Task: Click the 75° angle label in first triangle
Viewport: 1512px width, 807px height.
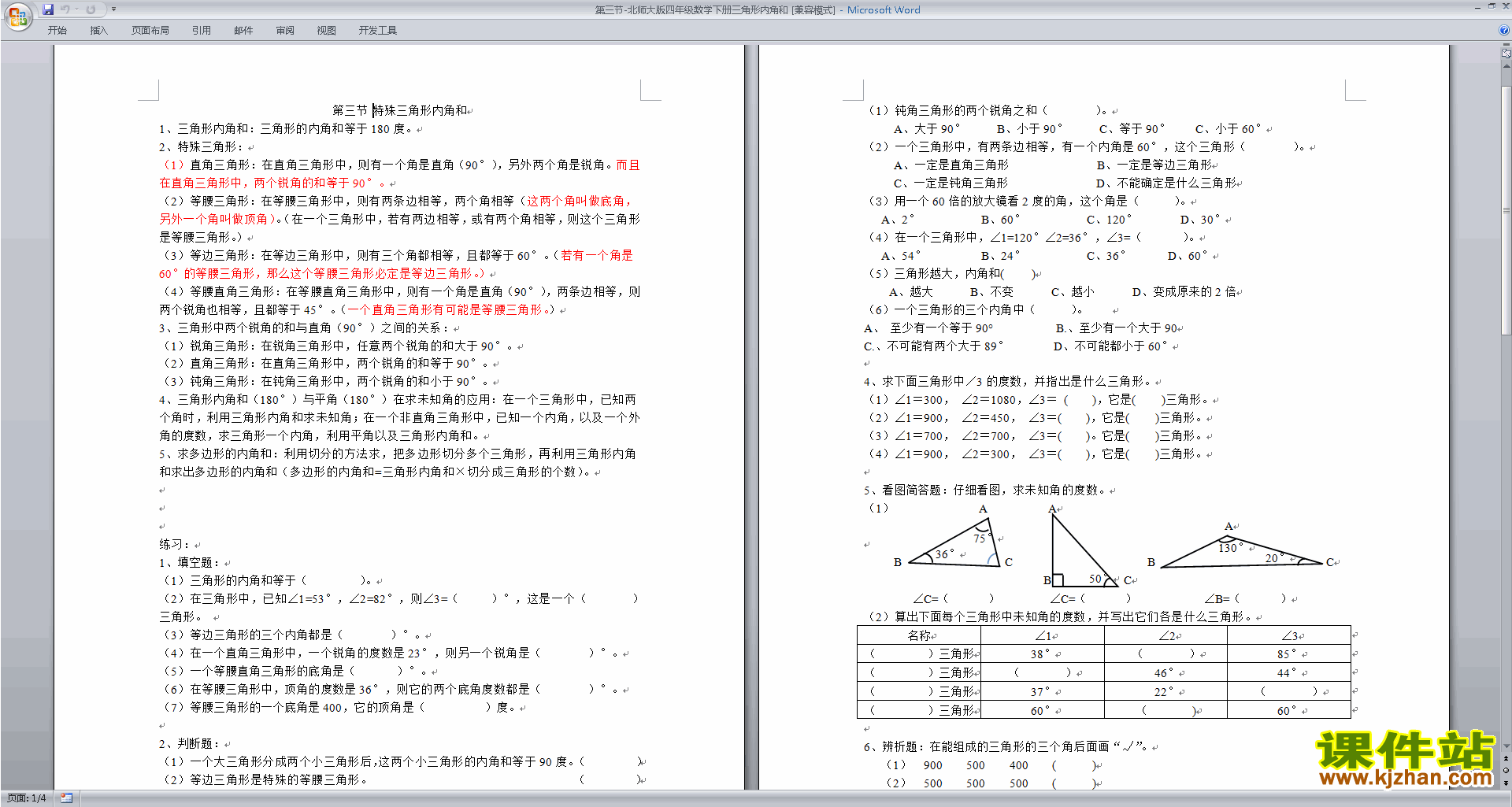Action: coord(982,539)
